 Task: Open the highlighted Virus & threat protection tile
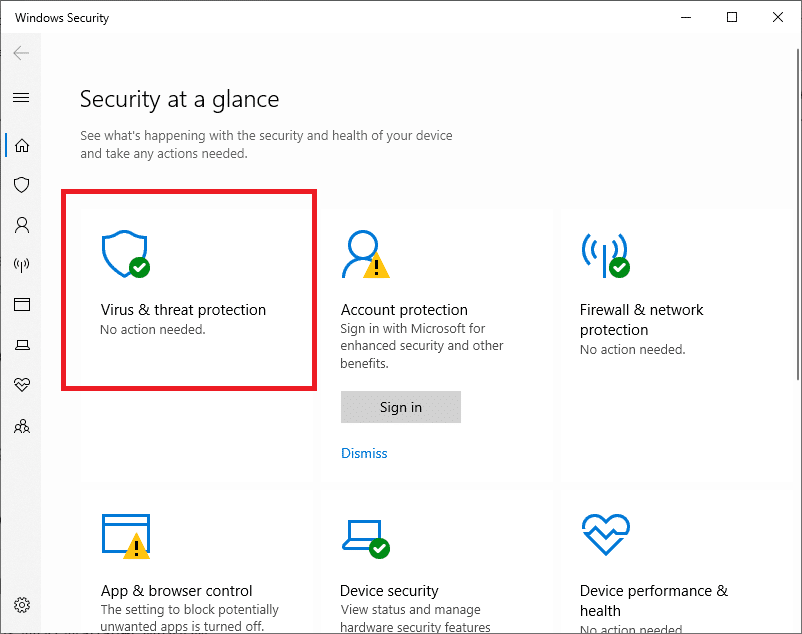tap(188, 289)
